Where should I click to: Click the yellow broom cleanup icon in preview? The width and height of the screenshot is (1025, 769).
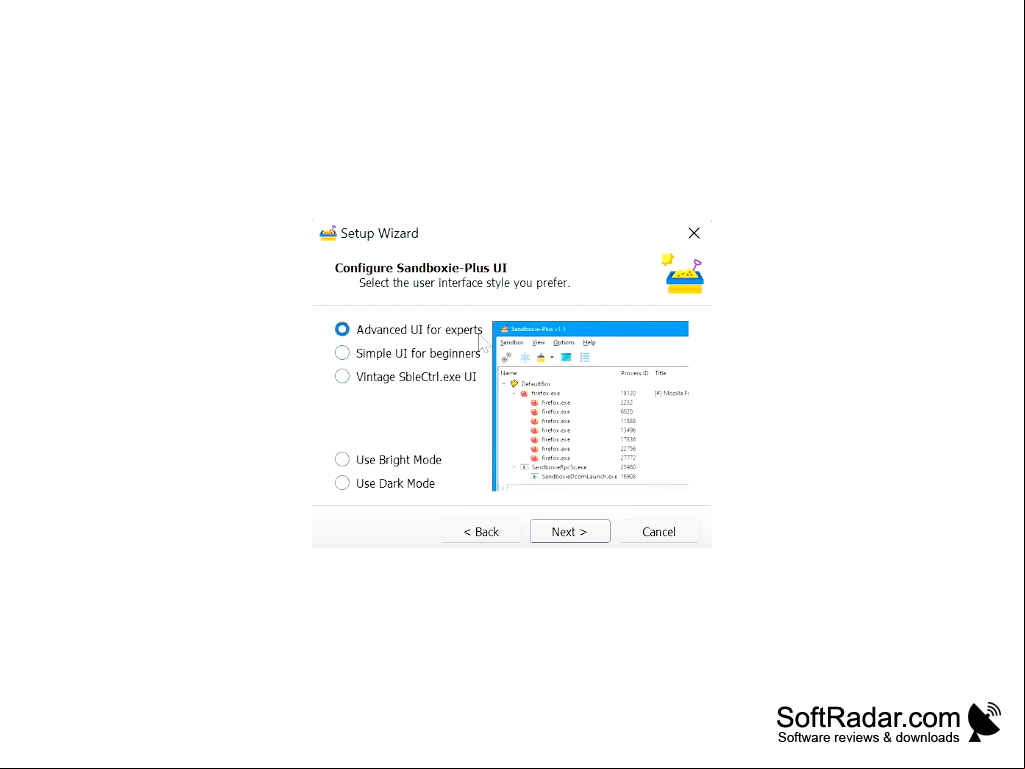(541, 357)
